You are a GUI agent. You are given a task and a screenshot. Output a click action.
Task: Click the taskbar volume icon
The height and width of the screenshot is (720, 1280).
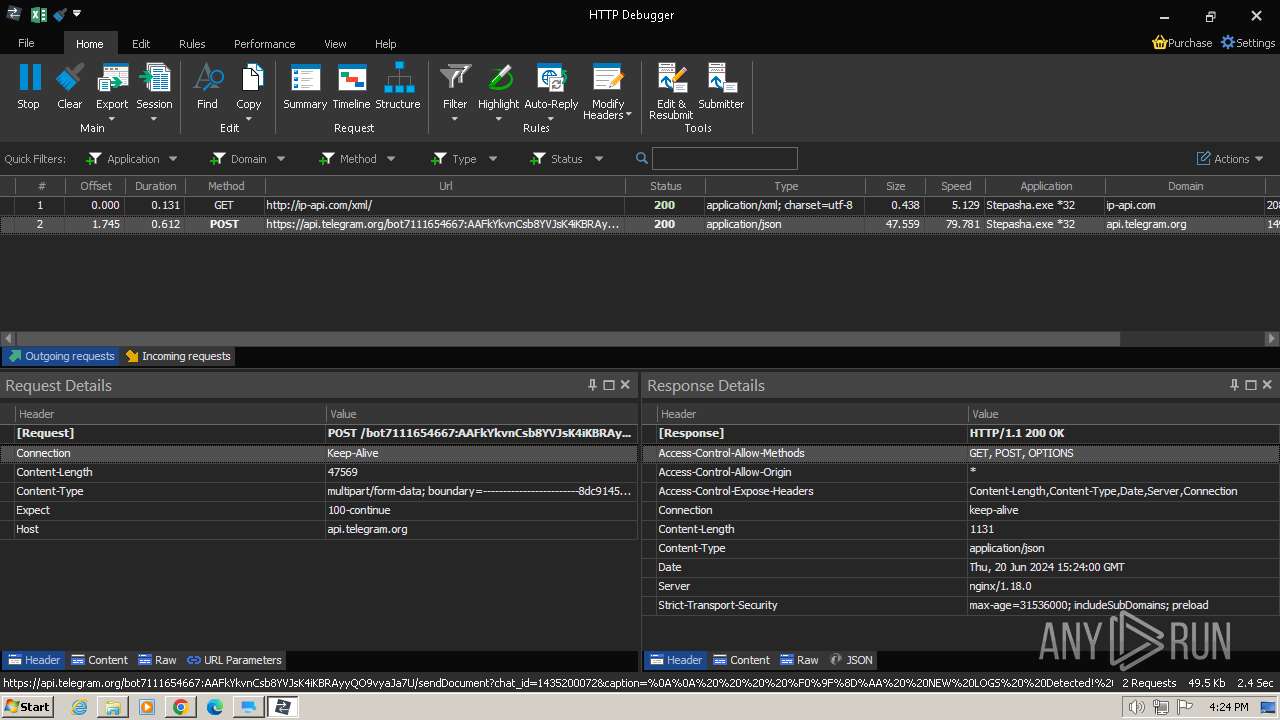tap(1136, 707)
